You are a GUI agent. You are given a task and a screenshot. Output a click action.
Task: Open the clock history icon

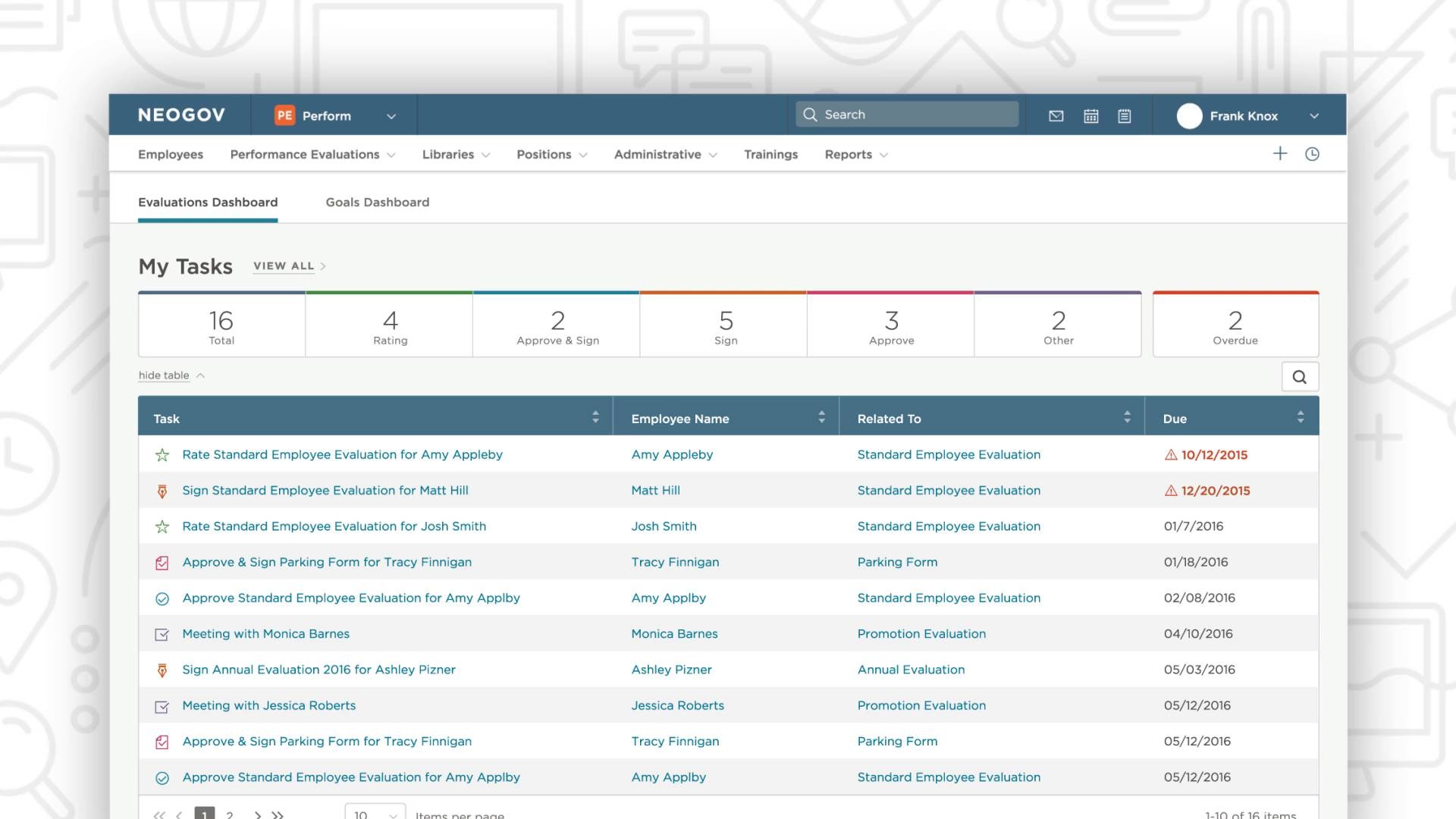pyautogui.click(x=1312, y=154)
